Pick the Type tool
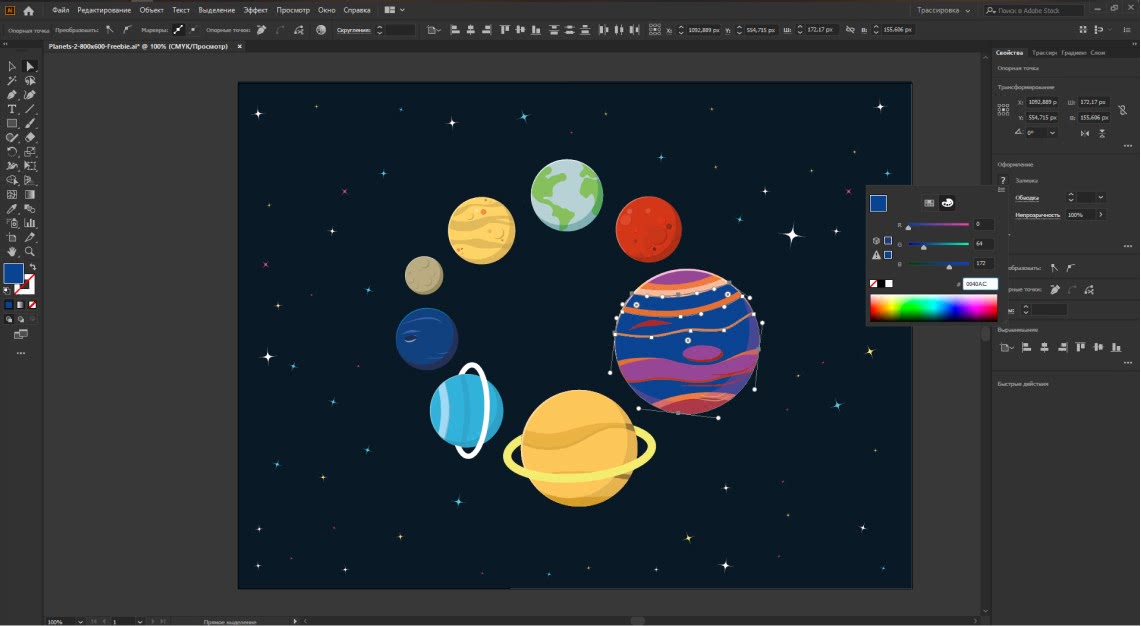Screen dimensions: 1141x626 (12, 109)
